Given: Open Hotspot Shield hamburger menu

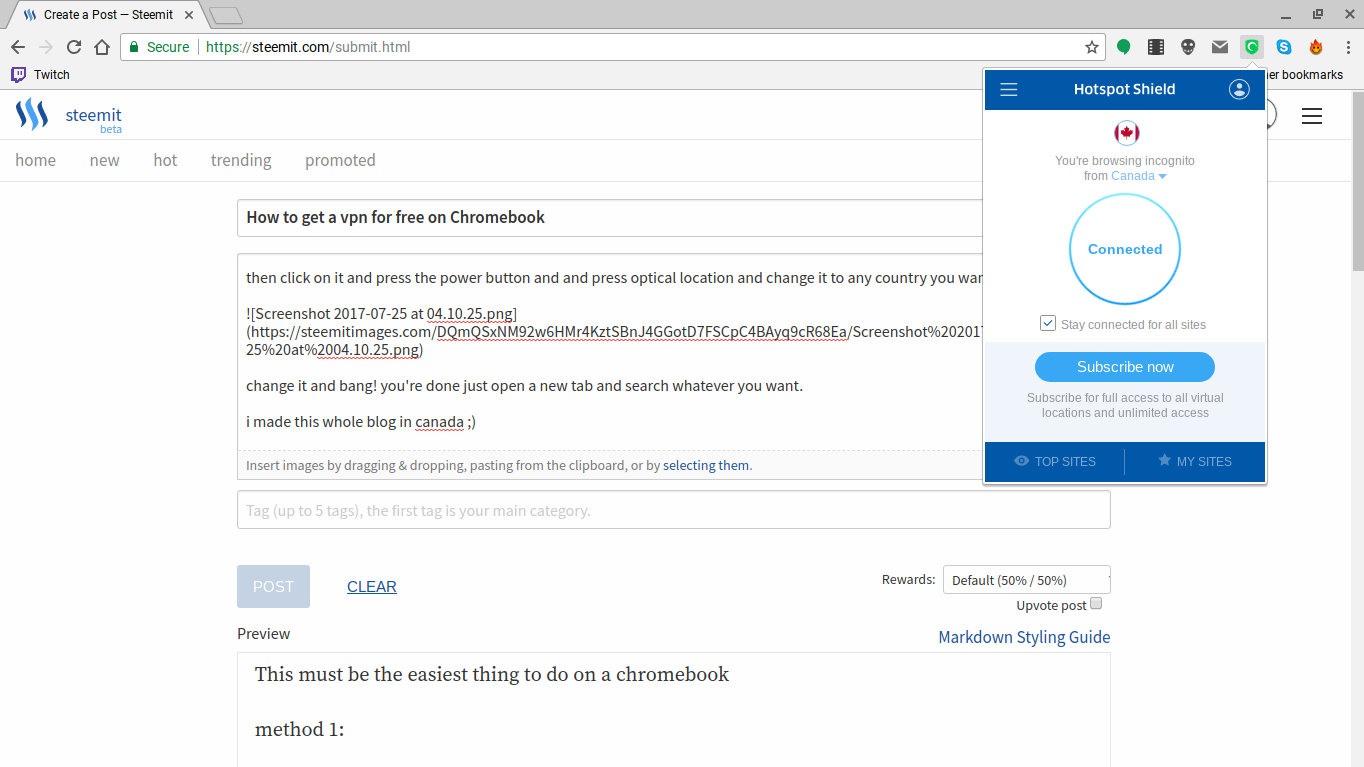Looking at the screenshot, I should (1009, 90).
